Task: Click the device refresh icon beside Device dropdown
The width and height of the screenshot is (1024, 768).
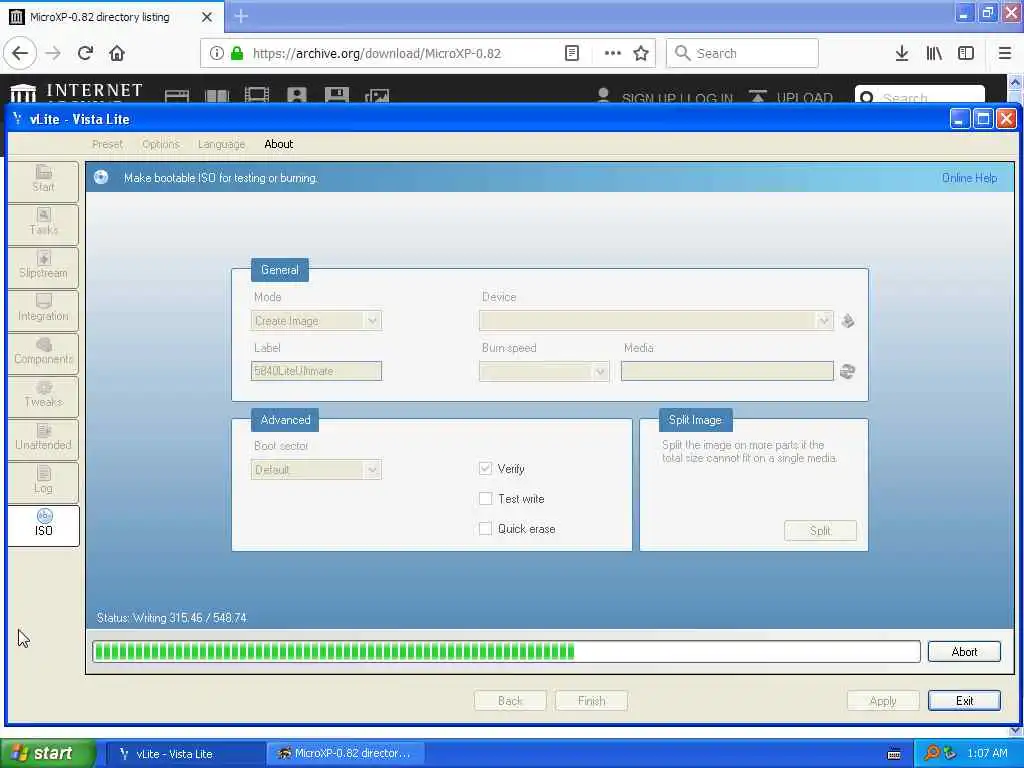Action: (848, 321)
